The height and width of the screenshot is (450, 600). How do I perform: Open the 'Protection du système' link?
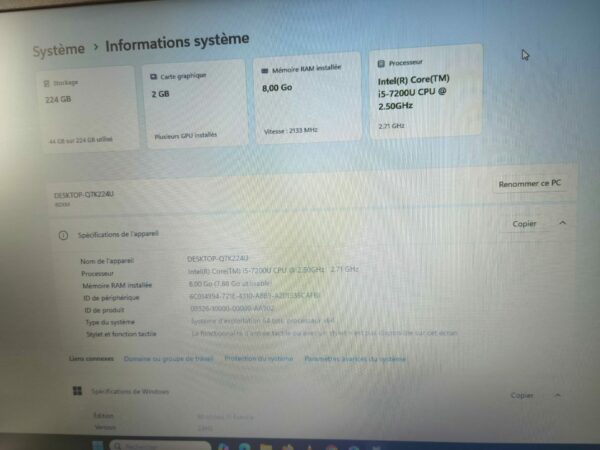pyautogui.click(x=259, y=359)
